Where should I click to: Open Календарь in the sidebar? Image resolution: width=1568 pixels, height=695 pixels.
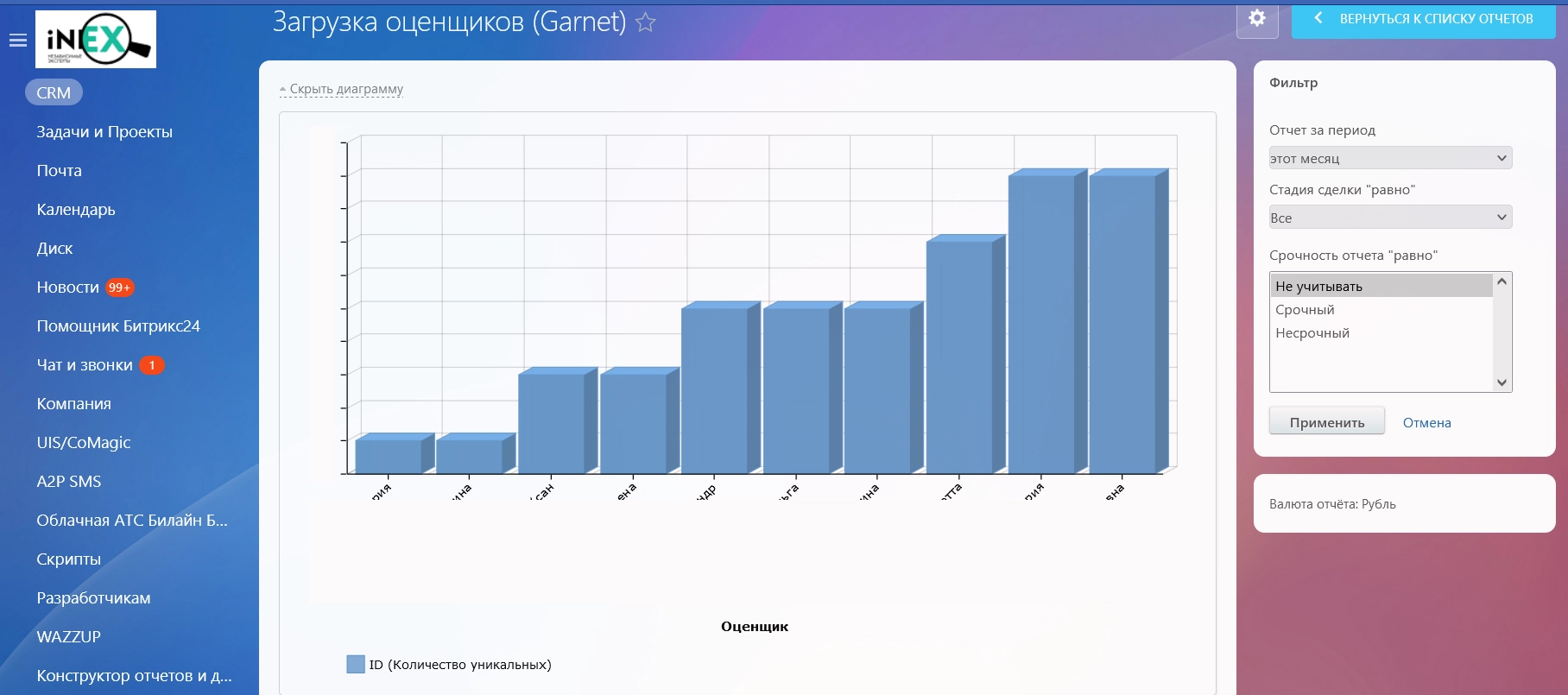76,209
